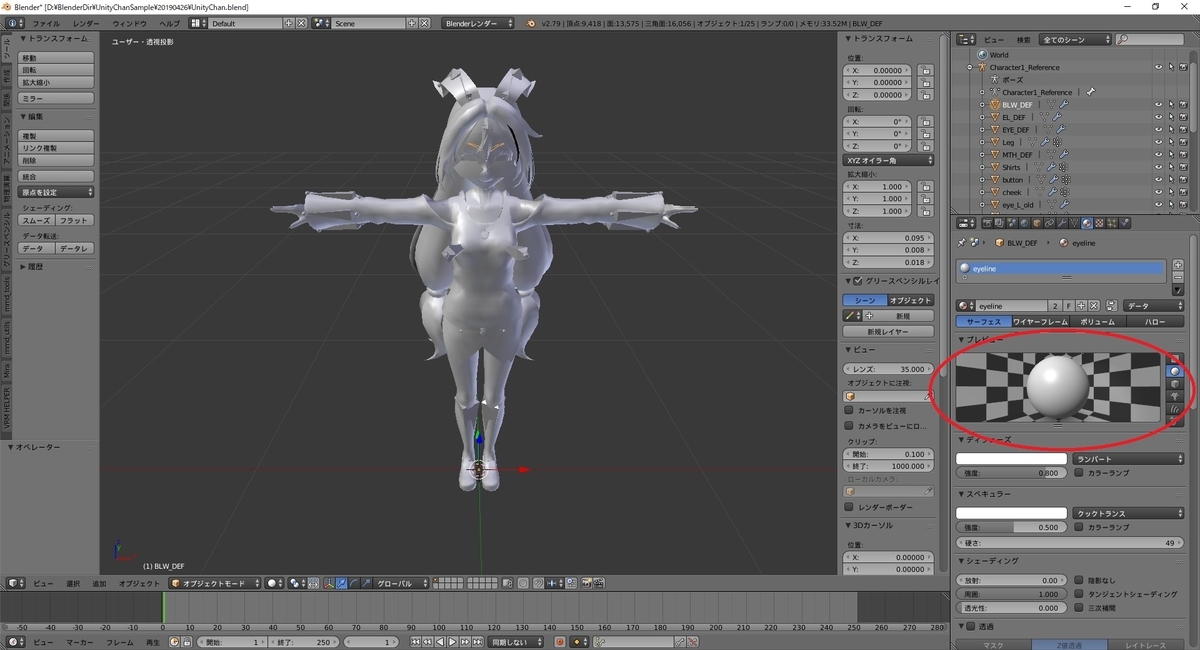This screenshot has width=1200, height=650.
Task: Click the 新規レイヤー grease pencil button
Action: pyautogui.click(x=888, y=331)
